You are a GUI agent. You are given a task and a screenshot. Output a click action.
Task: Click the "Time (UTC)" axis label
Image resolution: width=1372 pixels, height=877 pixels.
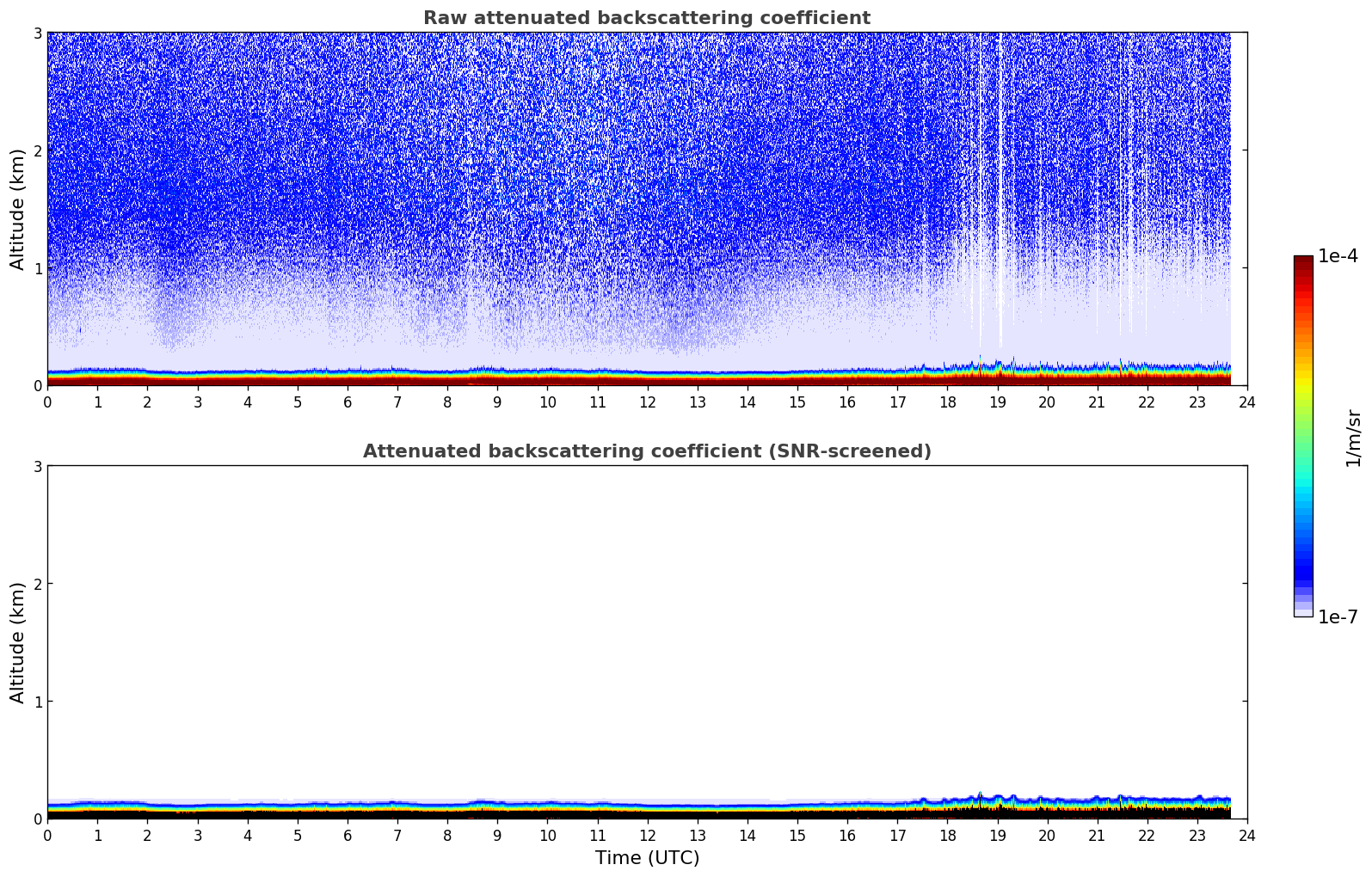tap(647, 857)
